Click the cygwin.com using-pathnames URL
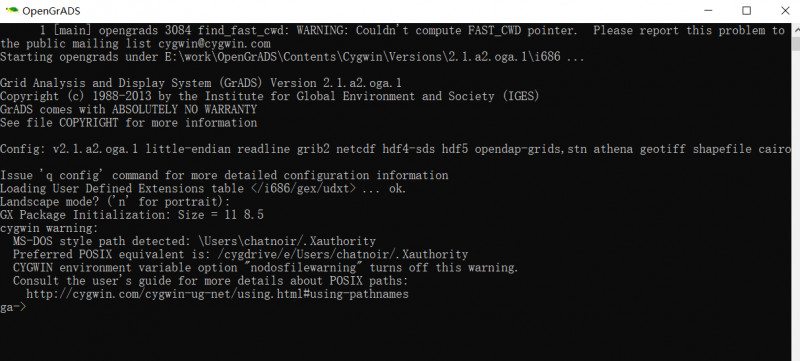The height and width of the screenshot is (361, 800). point(217,294)
